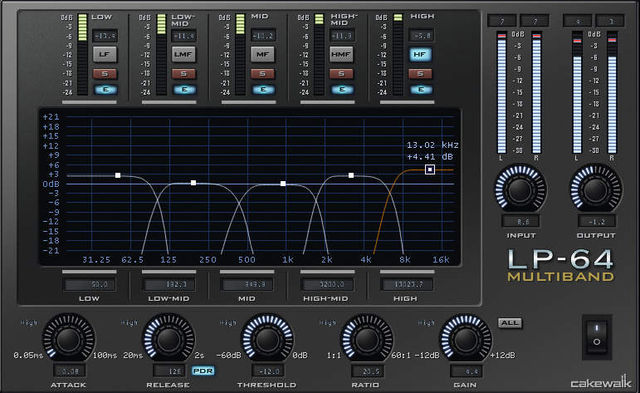
Task: Click the selected HIGH band node
Action: (x=430, y=169)
